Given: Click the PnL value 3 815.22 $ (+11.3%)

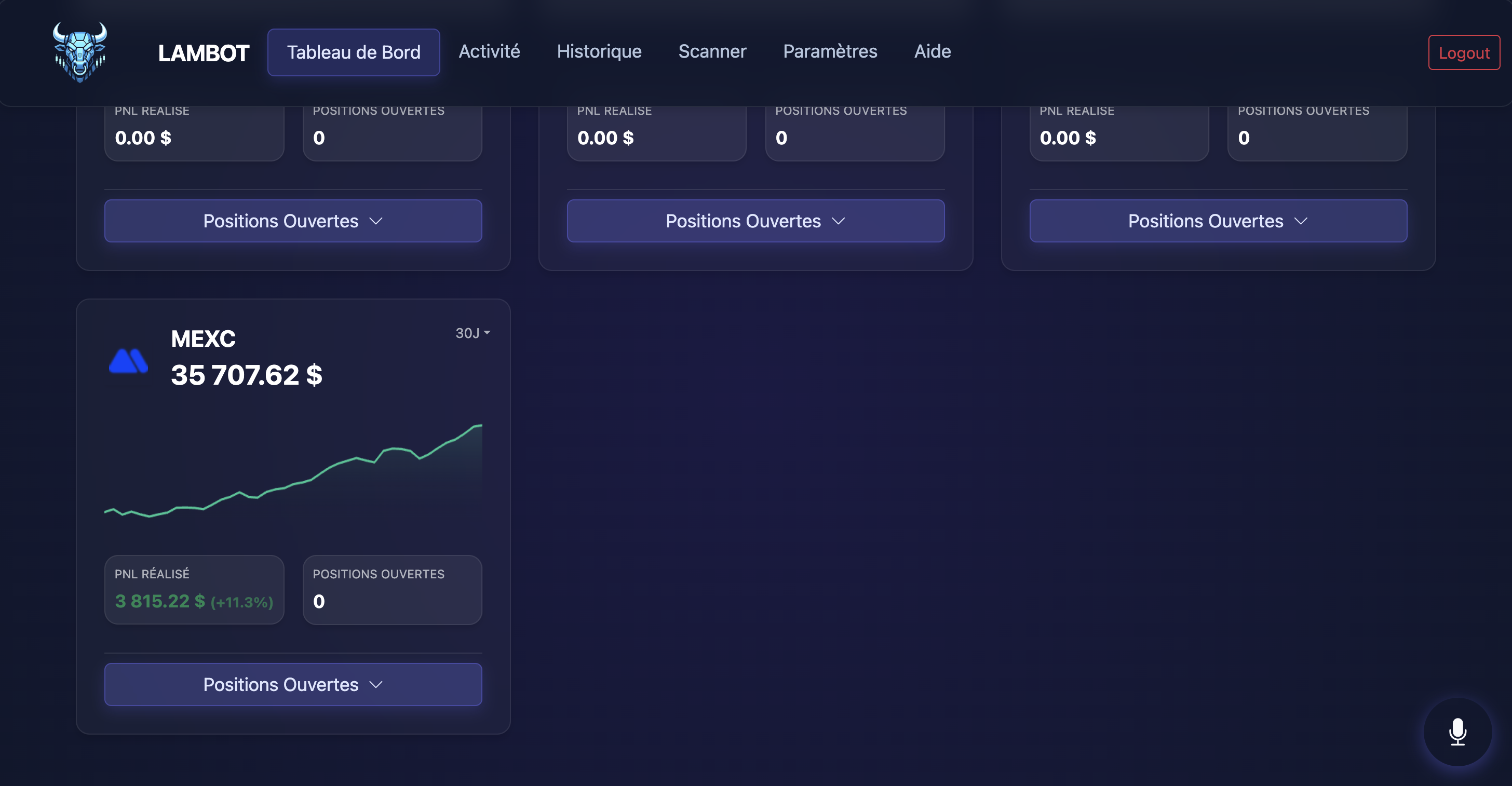Looking at the screenshot, I should point(194,601).
